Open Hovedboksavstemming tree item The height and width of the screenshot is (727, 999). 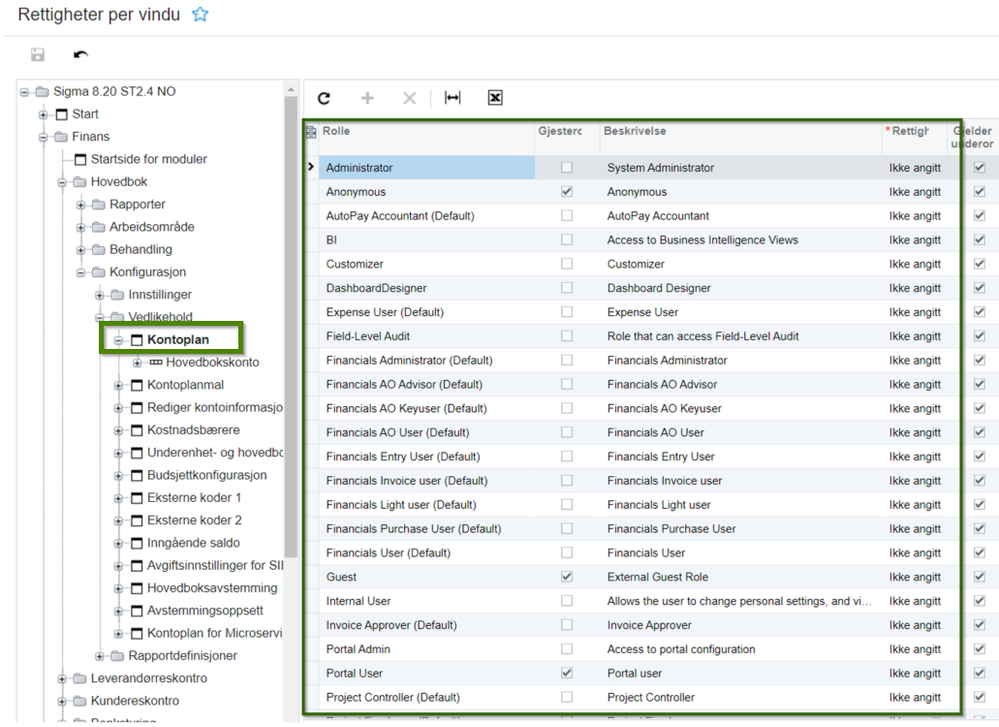(x=212, y=588)
